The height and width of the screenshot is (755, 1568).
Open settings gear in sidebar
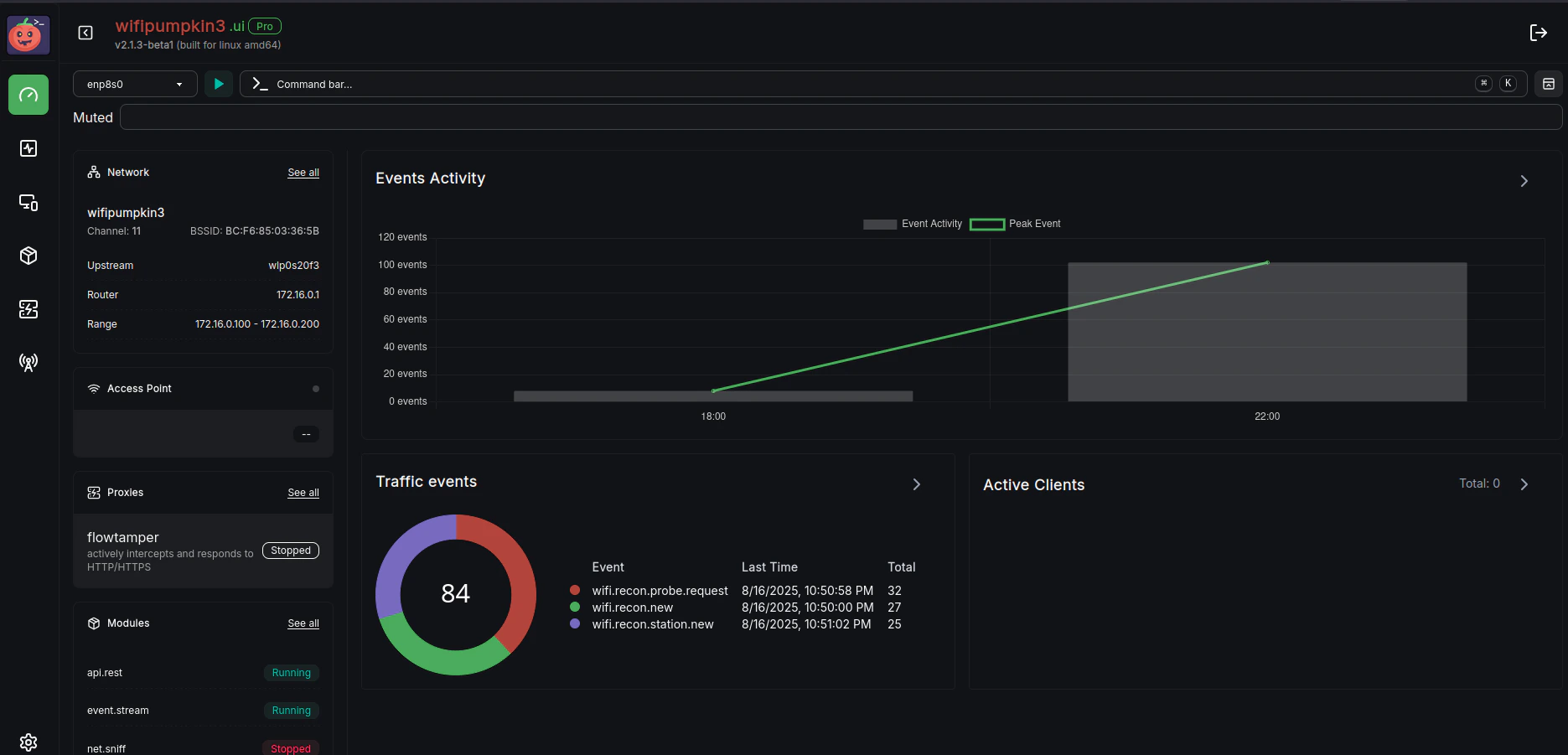28,742
